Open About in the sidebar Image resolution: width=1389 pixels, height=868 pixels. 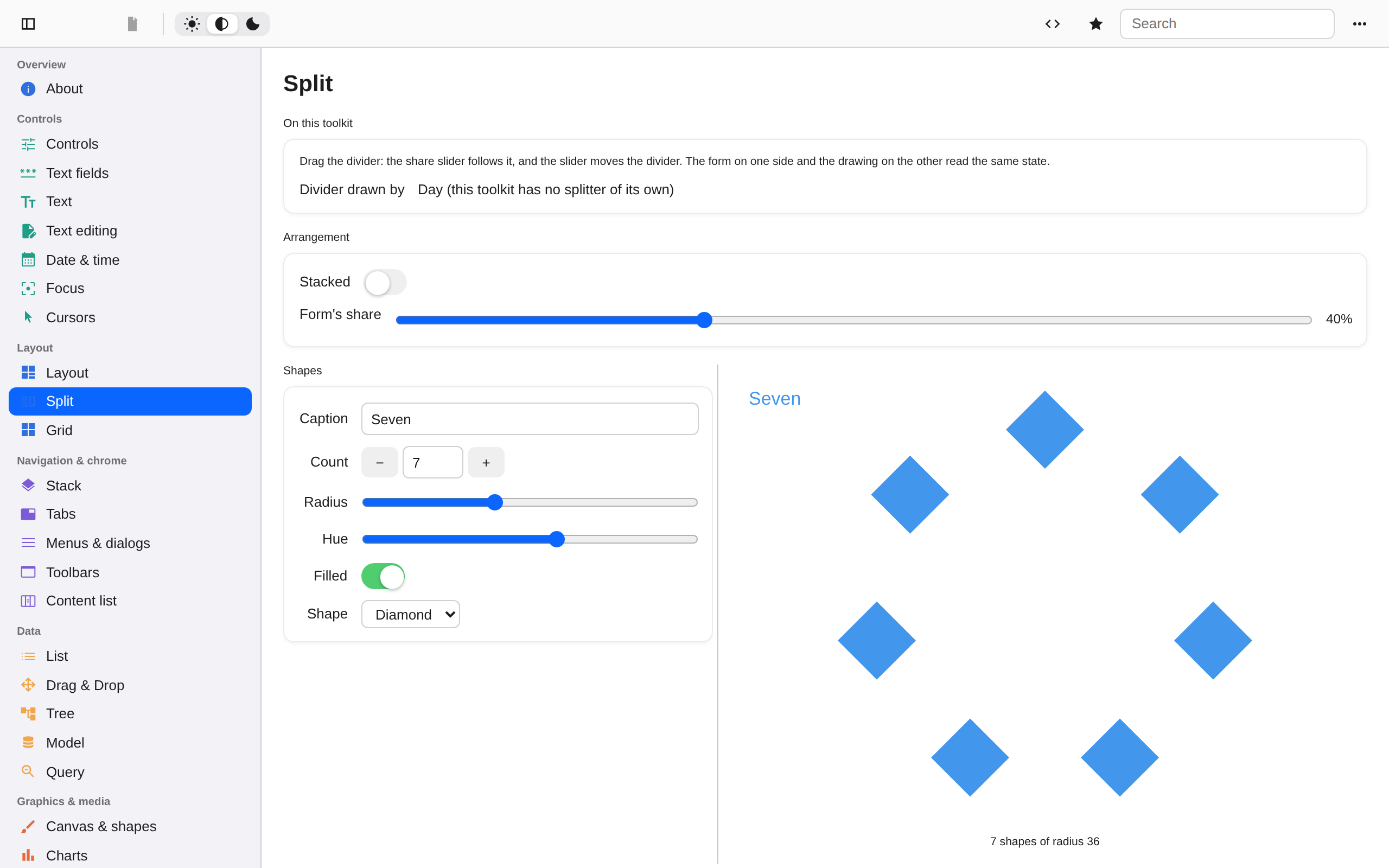pos(130,89)
